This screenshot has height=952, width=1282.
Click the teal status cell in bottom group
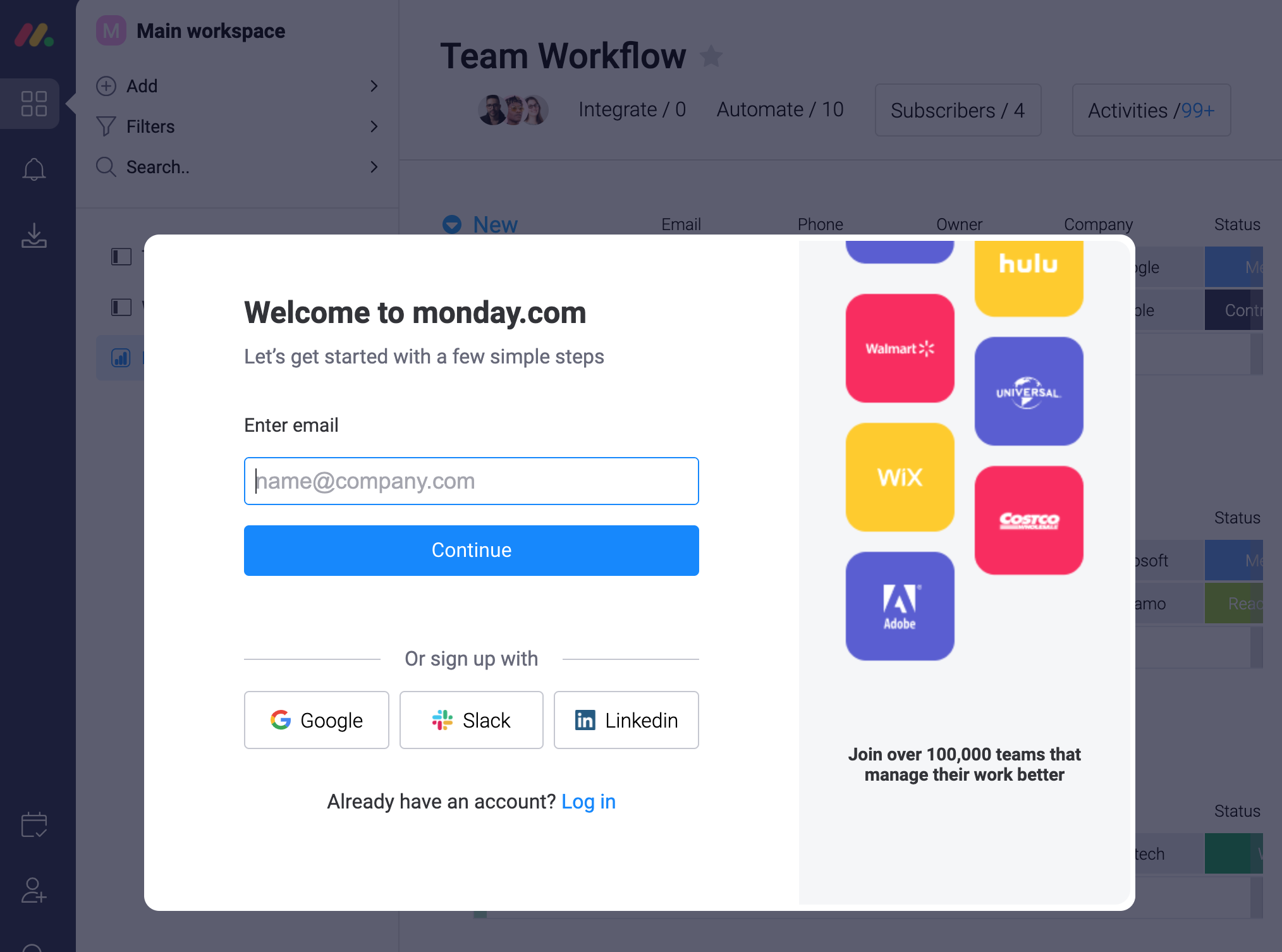pos(1233,853)
